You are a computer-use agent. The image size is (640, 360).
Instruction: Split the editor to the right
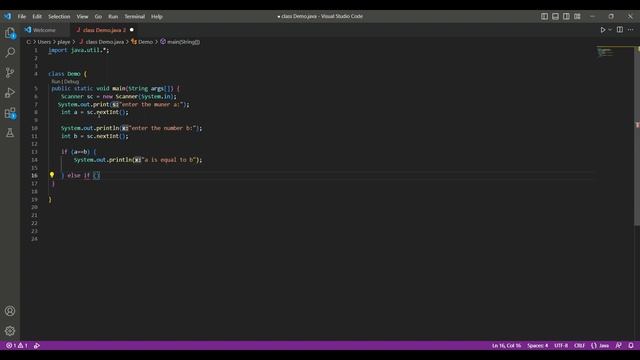(x=620, y=30)
